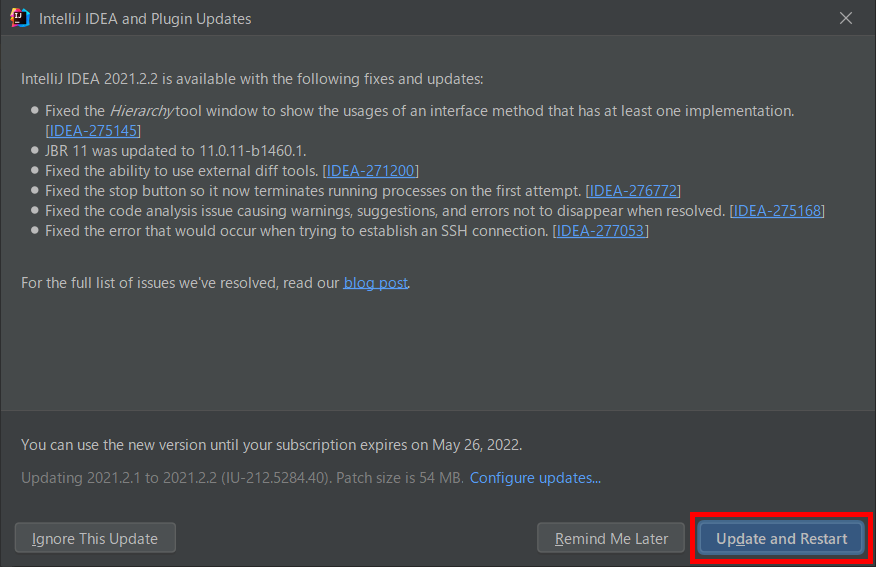The width and height of the screenshot is (876, 567).
Task: Close the Plugin Updates dialog
Action: coord(846,18)
